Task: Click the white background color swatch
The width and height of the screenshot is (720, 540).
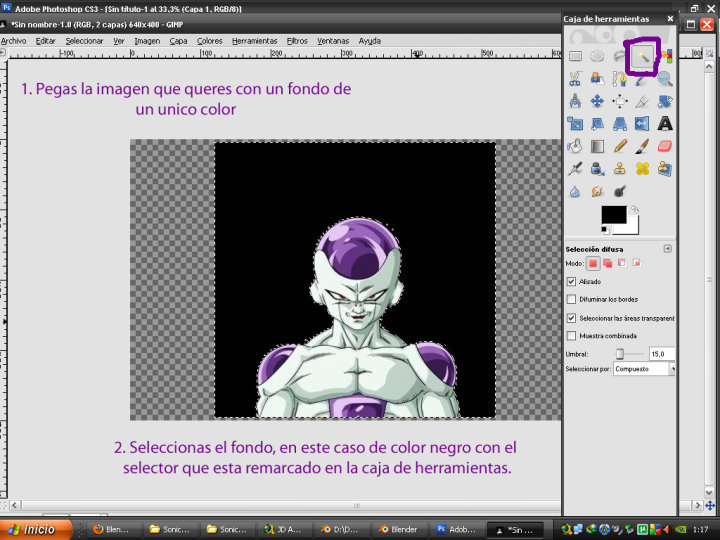Action: click(x=632, y=227)
